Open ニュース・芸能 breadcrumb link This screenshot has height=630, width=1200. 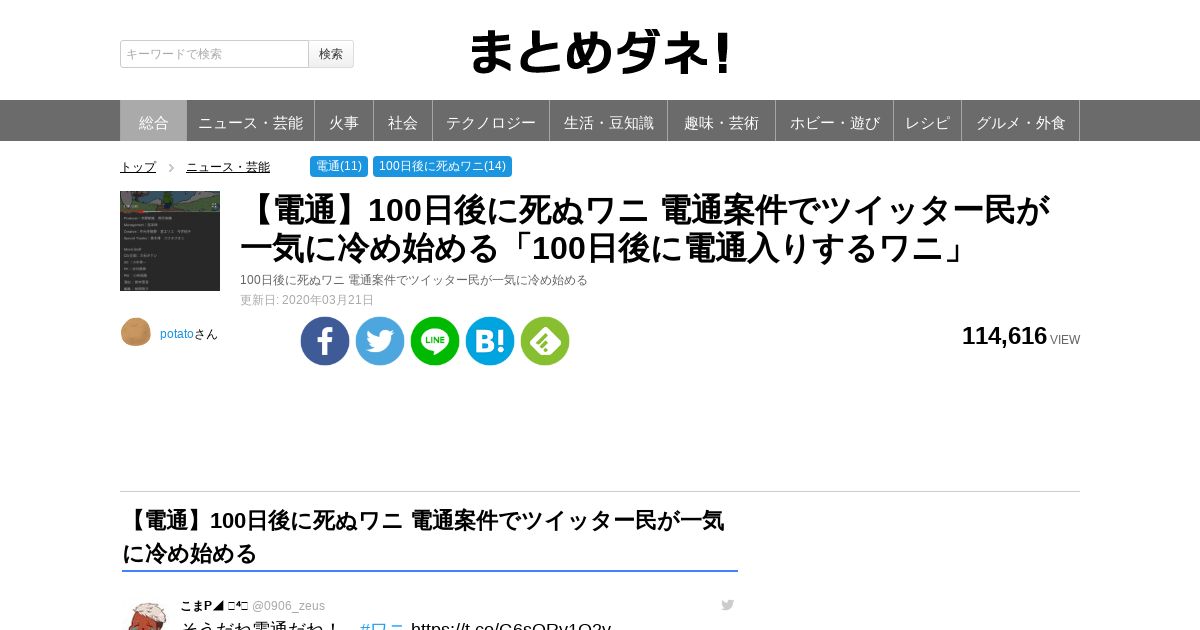(228, 167)
